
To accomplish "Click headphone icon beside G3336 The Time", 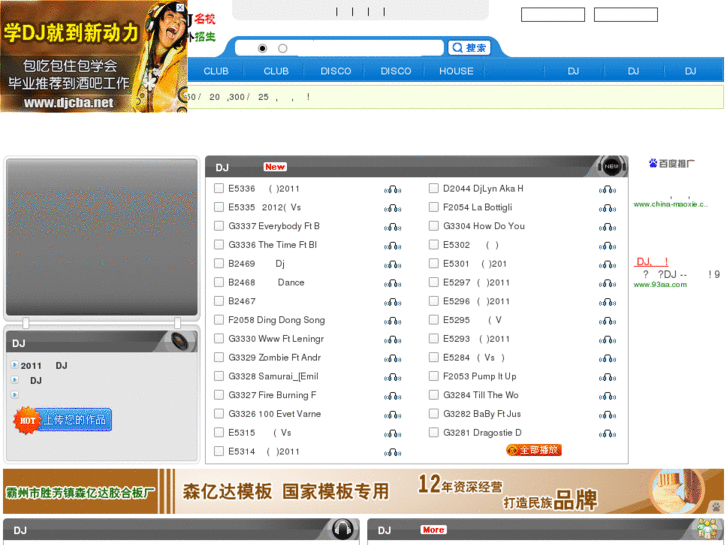I will click(x=392, y=246).
